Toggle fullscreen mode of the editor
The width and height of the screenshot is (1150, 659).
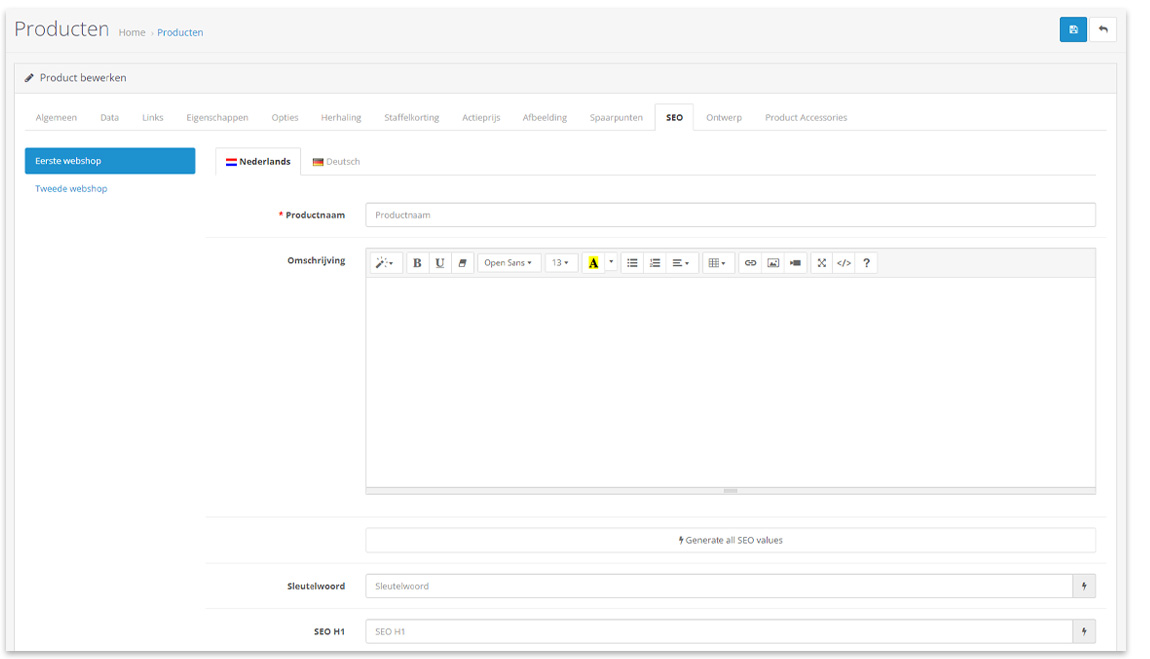821,263
